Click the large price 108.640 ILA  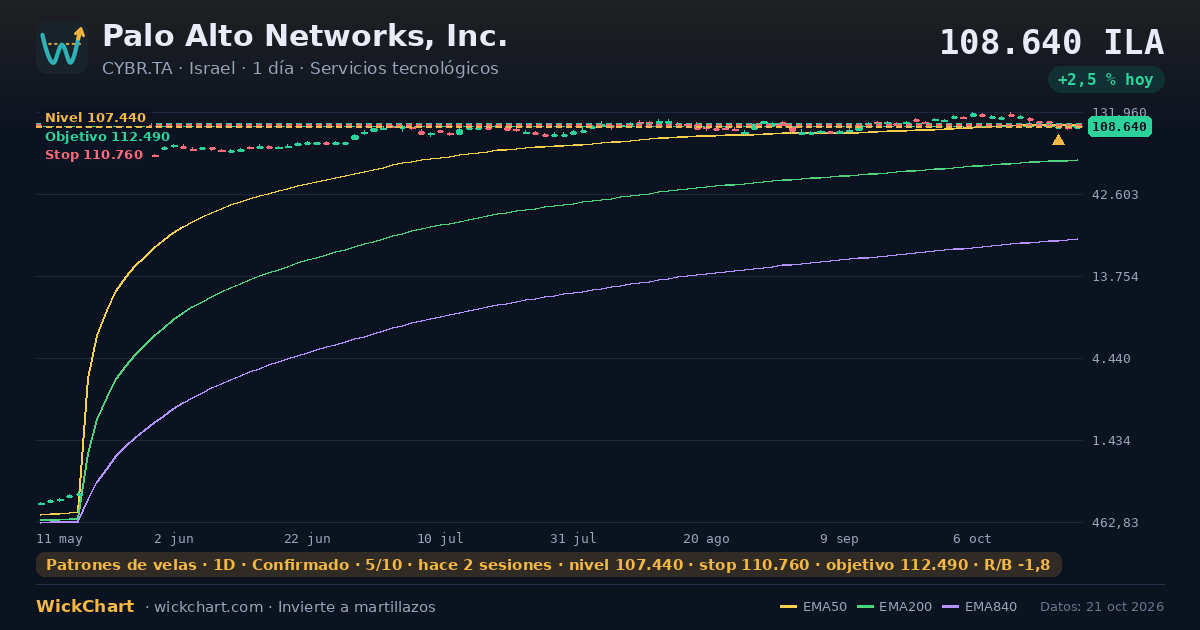[x=1051, y=43]
